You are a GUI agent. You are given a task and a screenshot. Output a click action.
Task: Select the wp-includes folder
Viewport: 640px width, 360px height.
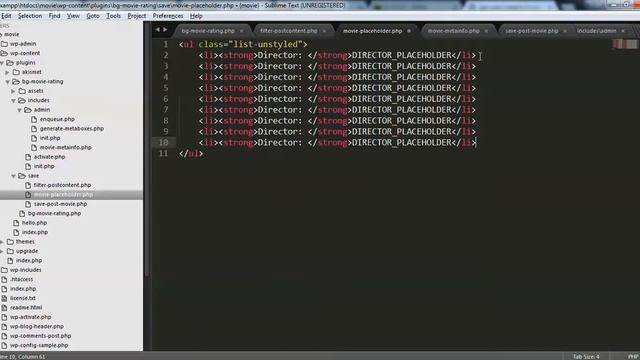pos(25,270)
